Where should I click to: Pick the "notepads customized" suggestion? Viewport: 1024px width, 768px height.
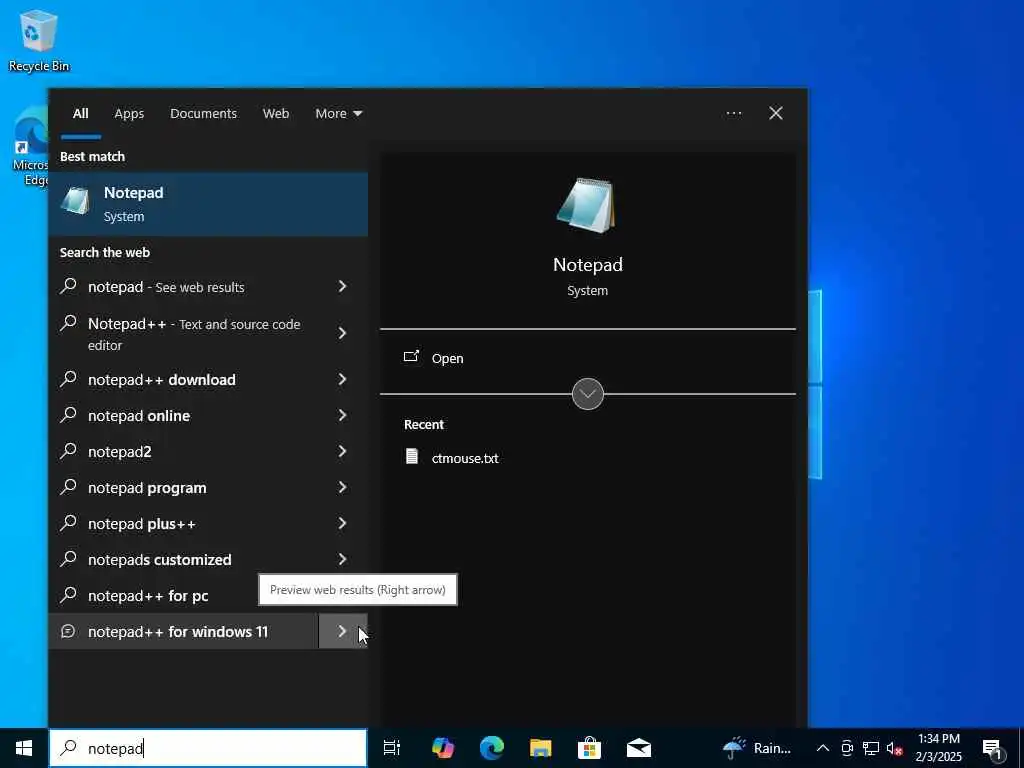(184, 559)
